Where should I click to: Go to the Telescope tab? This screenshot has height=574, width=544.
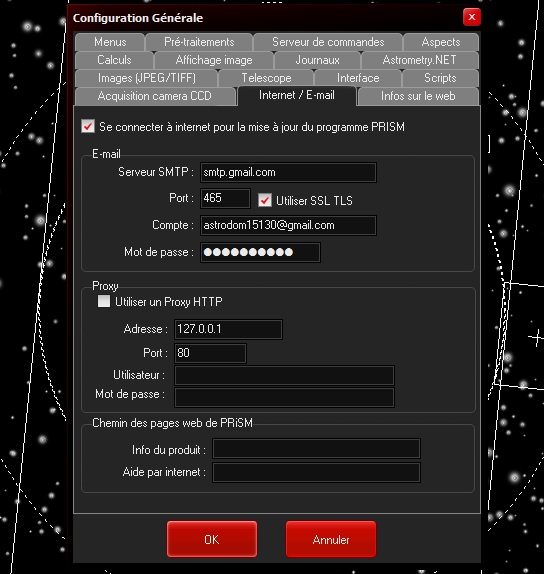(x=266, y=78)
